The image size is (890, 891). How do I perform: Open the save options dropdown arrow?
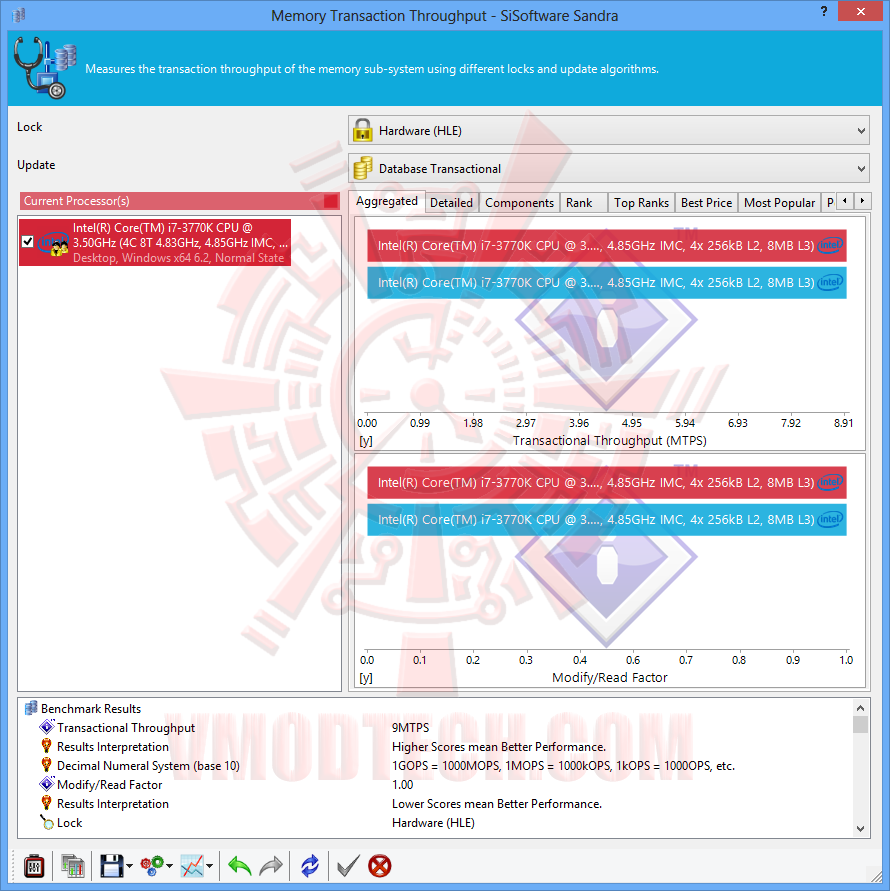130,867
